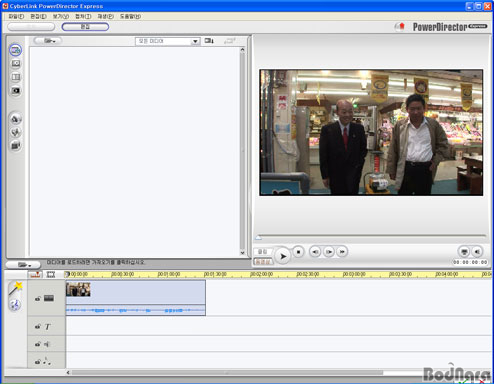Click the highlighted Edit mode button
The width and height of the screenshot is (494, 384).
click(85, 27)
